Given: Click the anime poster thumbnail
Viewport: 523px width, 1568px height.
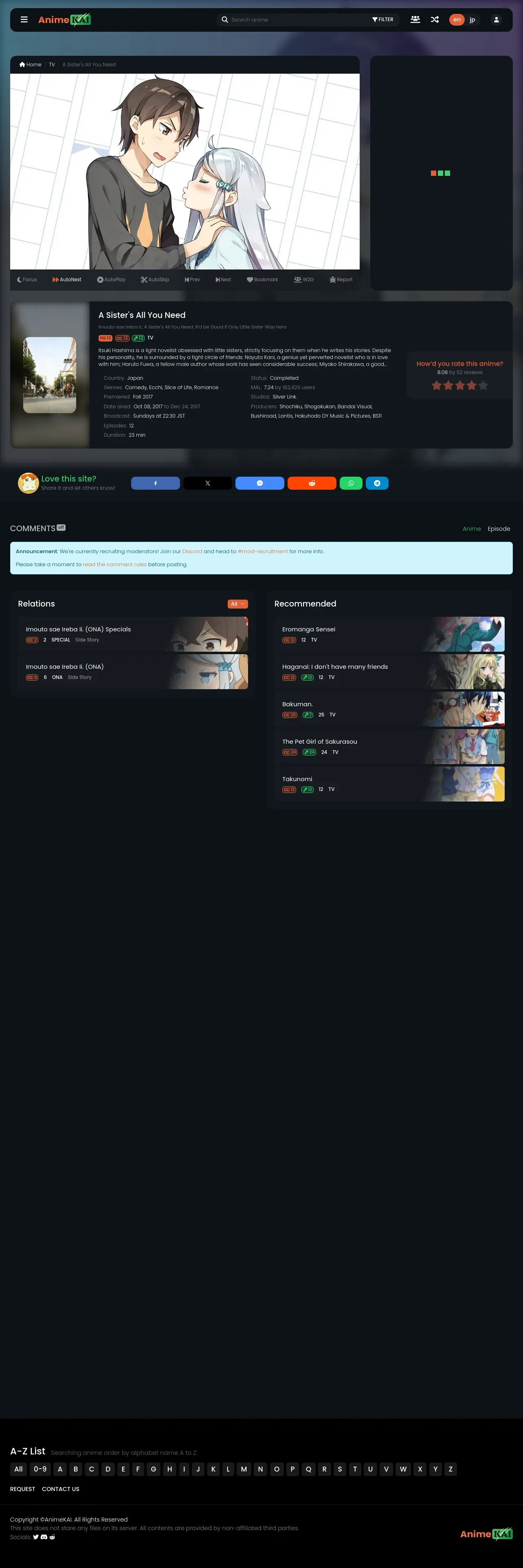Looking at the screenshot, I should (50, 375).
